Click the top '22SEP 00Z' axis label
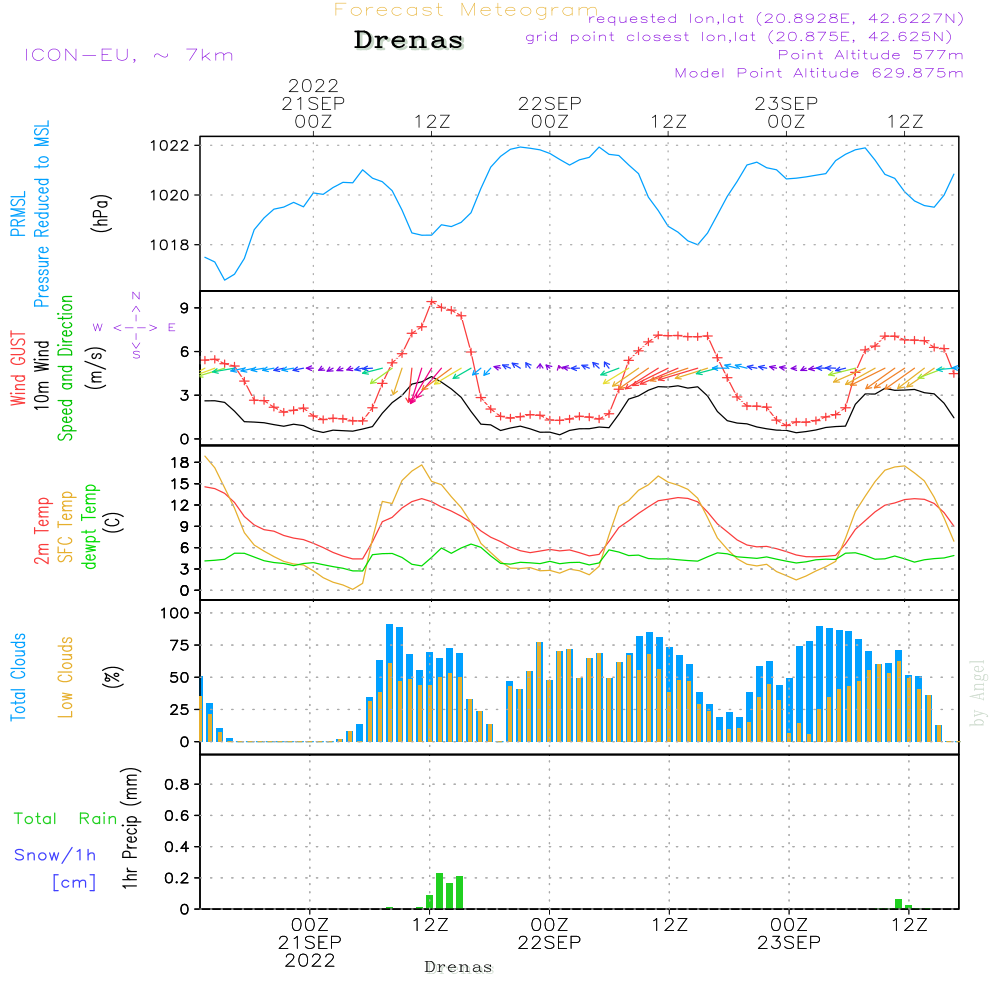 [x=550, y=112]
